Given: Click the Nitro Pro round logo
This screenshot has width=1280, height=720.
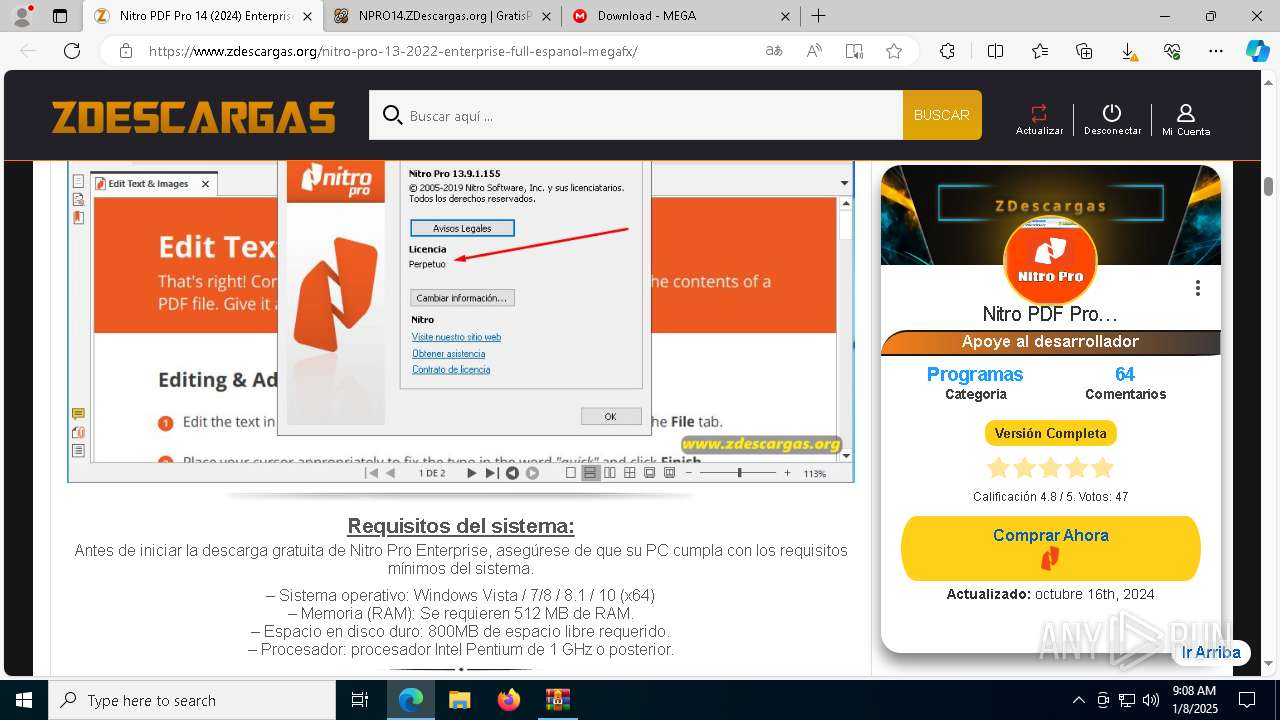Looking at the screenshot, I should (x=1050, y=262).
